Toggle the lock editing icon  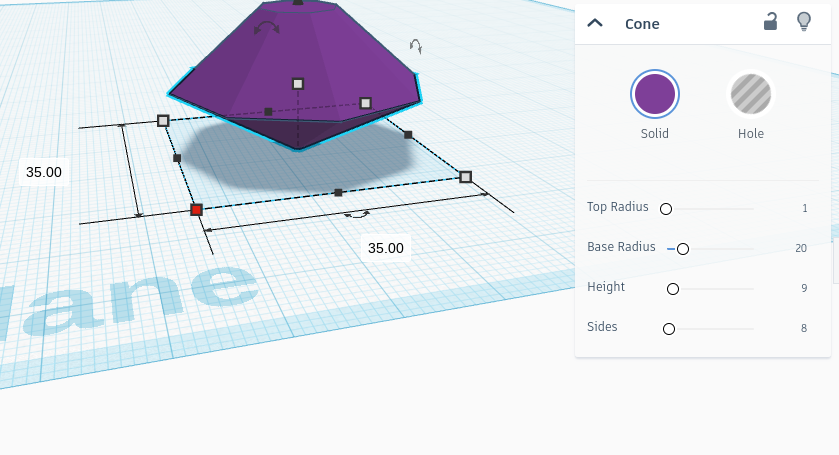(770, 22)
